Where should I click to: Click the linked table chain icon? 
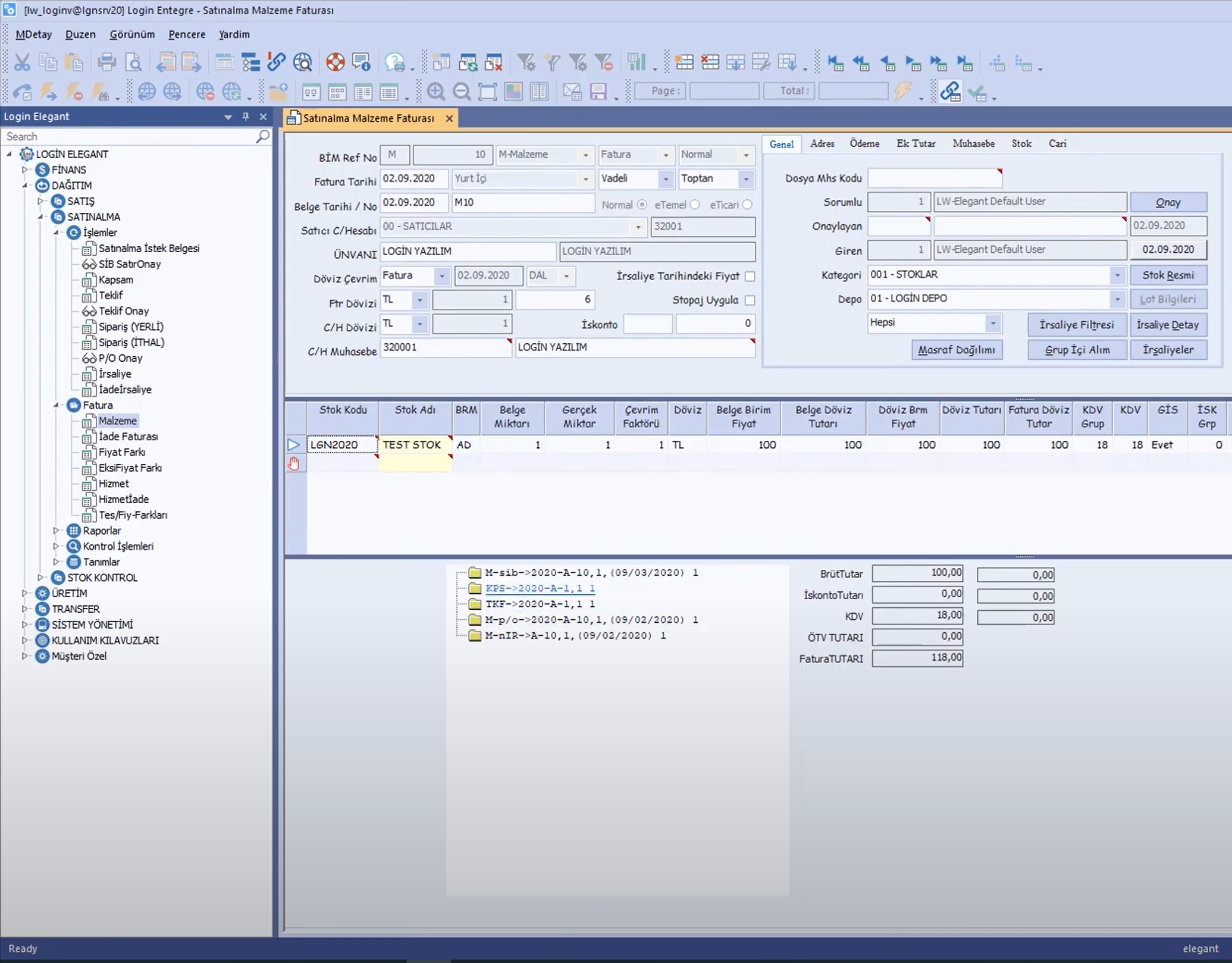point(950,91)
